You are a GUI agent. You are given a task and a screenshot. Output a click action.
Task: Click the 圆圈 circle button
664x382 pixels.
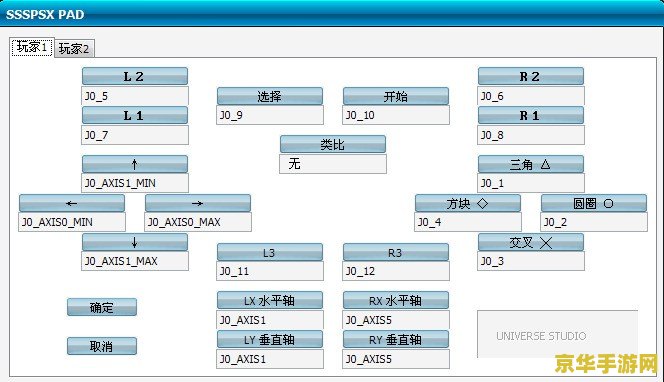point(594,203)
